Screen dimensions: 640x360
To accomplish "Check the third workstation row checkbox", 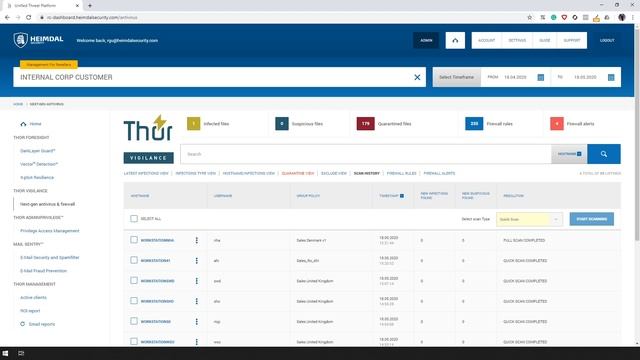I will 134,280.
